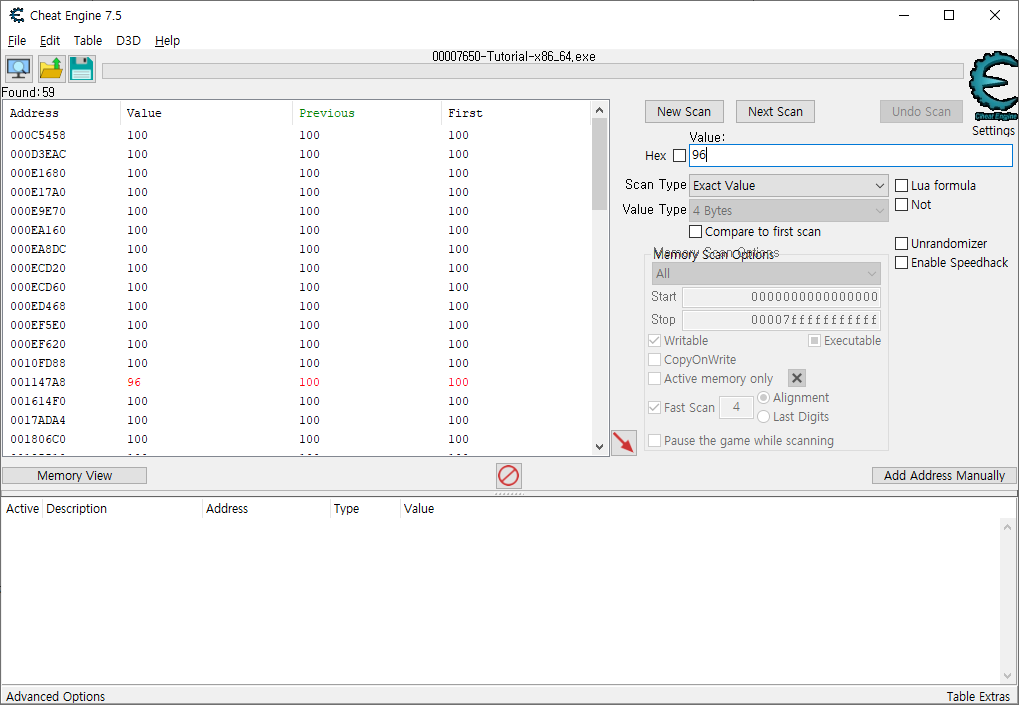Open Table Extras
The width and height of the screenshot is (1019, 705).
tap(978, 696)
